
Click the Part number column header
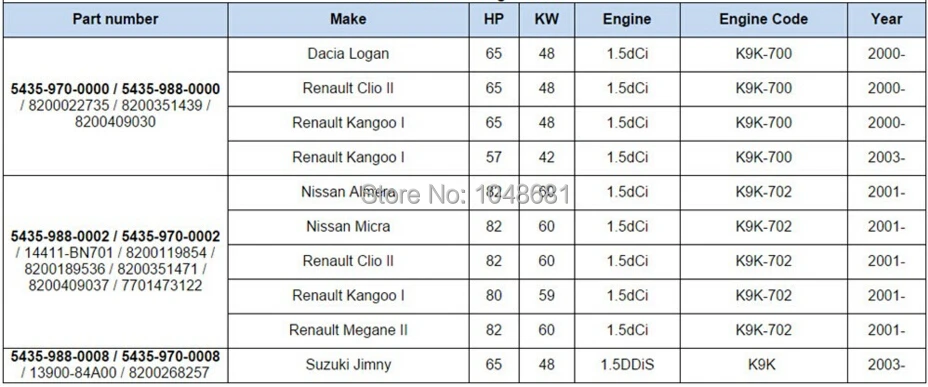pyautogui.click(x=115, y=20)
